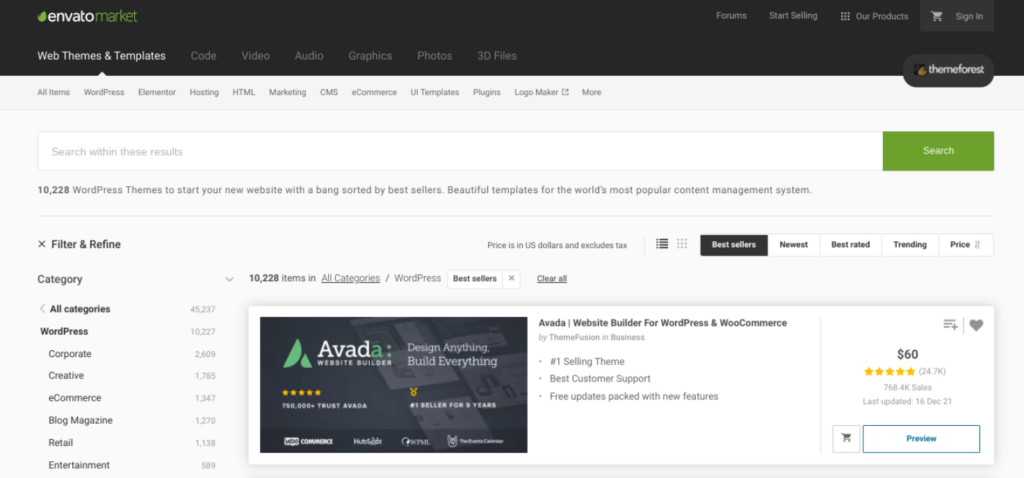Switch to grid view layout
1024x478 pixels.
coord(682,244)
